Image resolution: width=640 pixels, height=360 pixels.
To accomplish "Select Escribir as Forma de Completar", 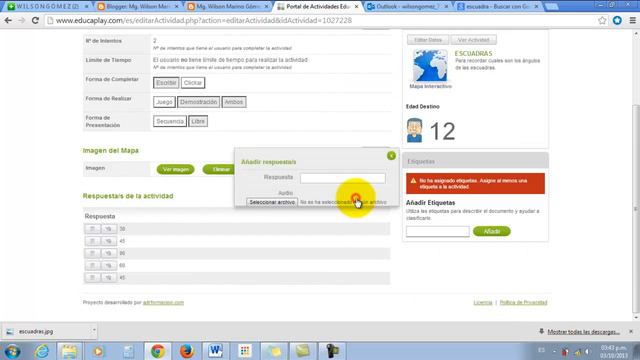I will click(x=166, y=83).
